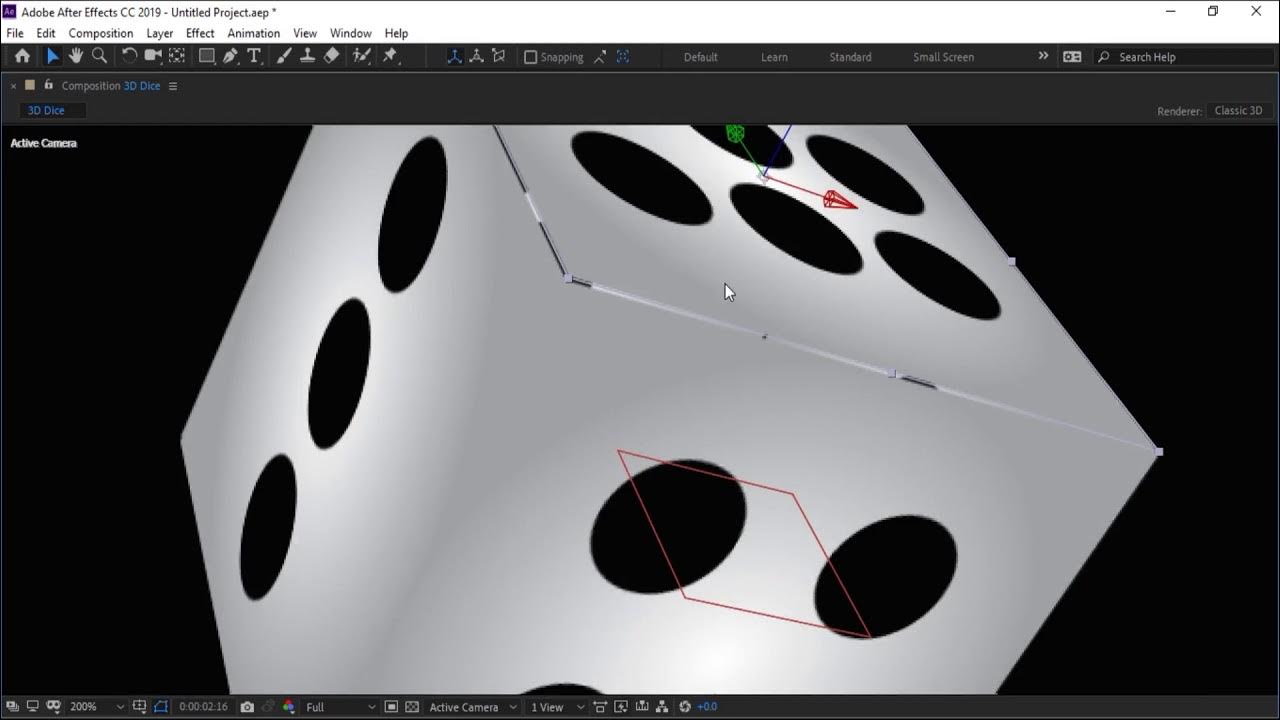Open the Window menu
The image size is (1280, 720).
(x=351, y=33)
